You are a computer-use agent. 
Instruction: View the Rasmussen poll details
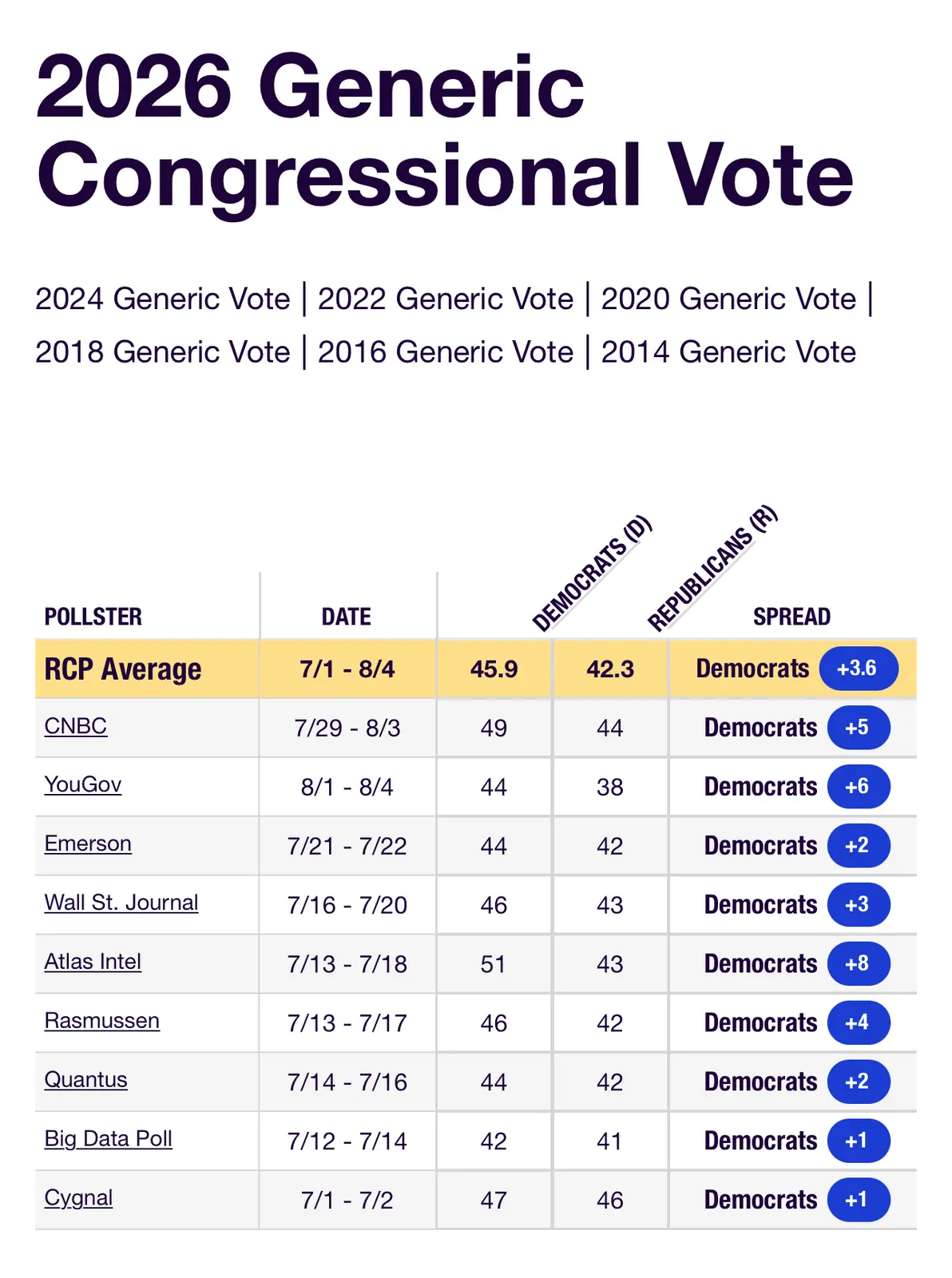coord(102,1021)
